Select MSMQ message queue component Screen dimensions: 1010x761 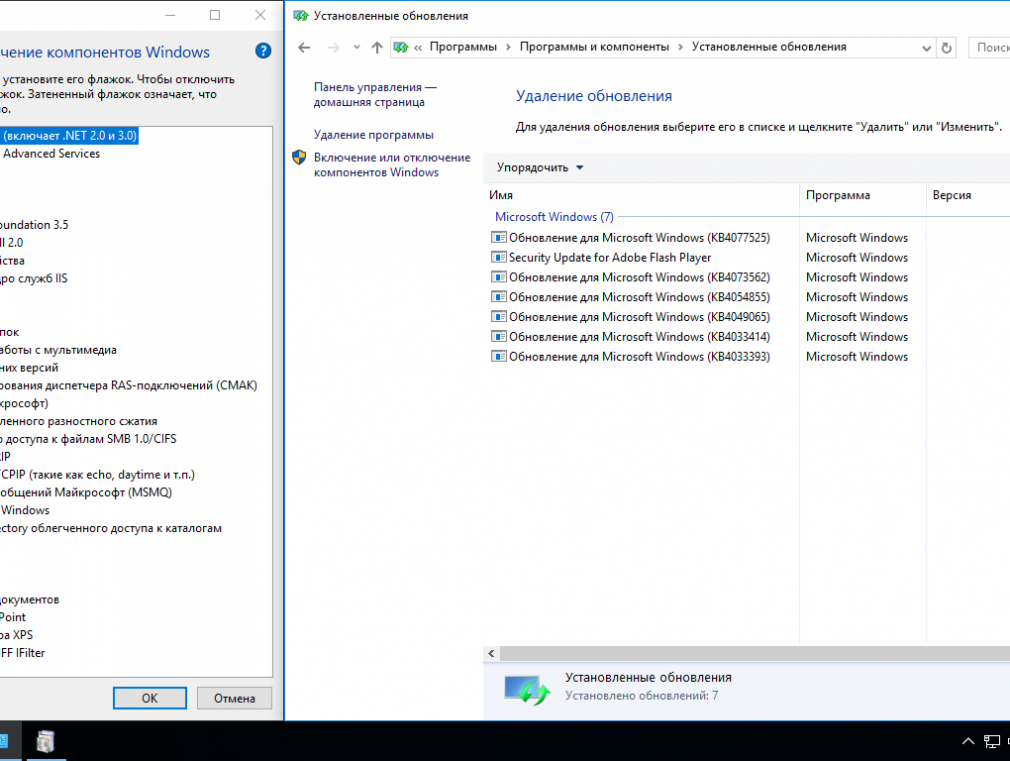pos(86,492)
